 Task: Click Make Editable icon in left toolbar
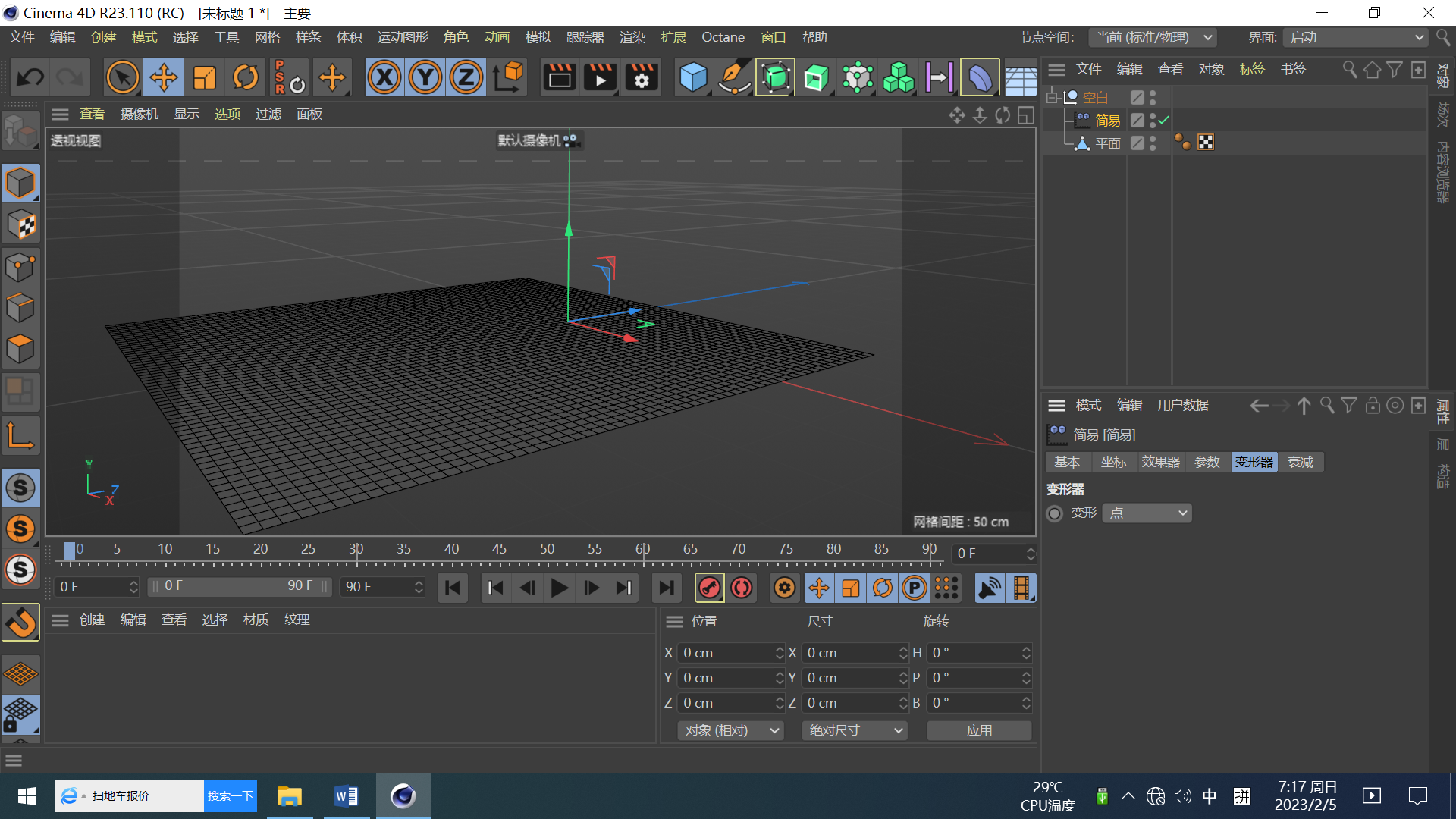point(20,130)
